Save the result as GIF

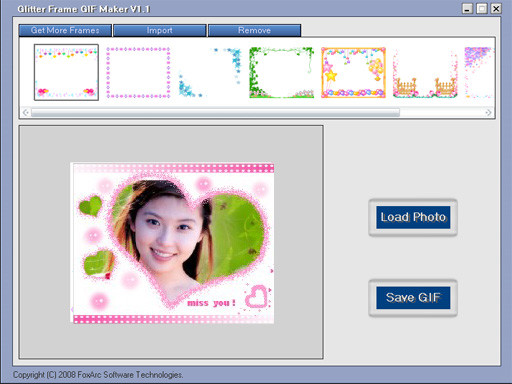(x=413, y=298)
